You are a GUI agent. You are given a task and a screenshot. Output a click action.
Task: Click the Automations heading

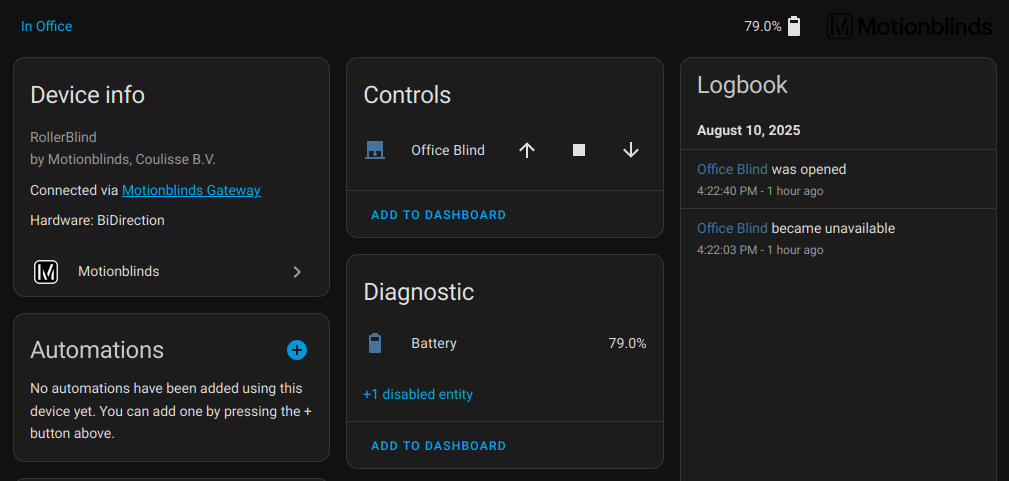pos(97,350)
